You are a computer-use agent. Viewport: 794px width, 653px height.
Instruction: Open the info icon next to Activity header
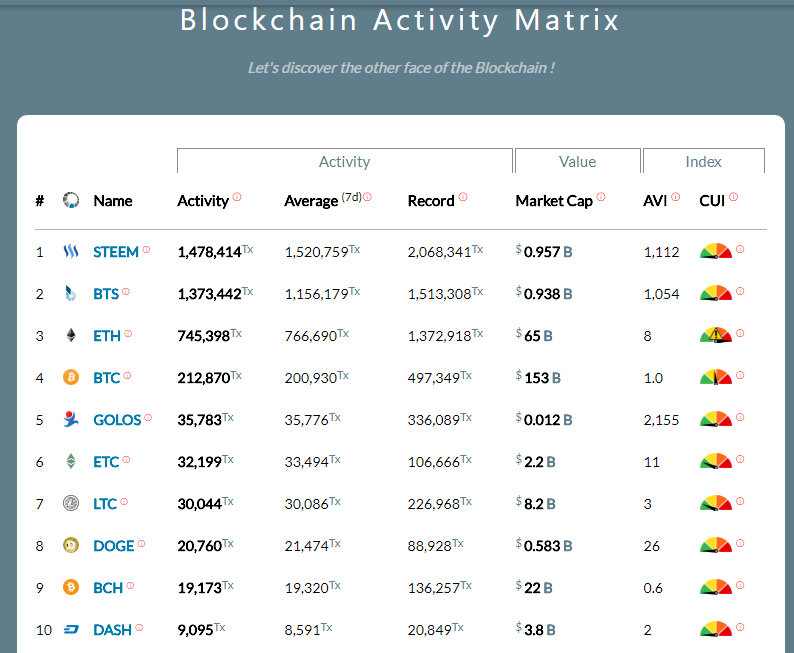[237, 196]
